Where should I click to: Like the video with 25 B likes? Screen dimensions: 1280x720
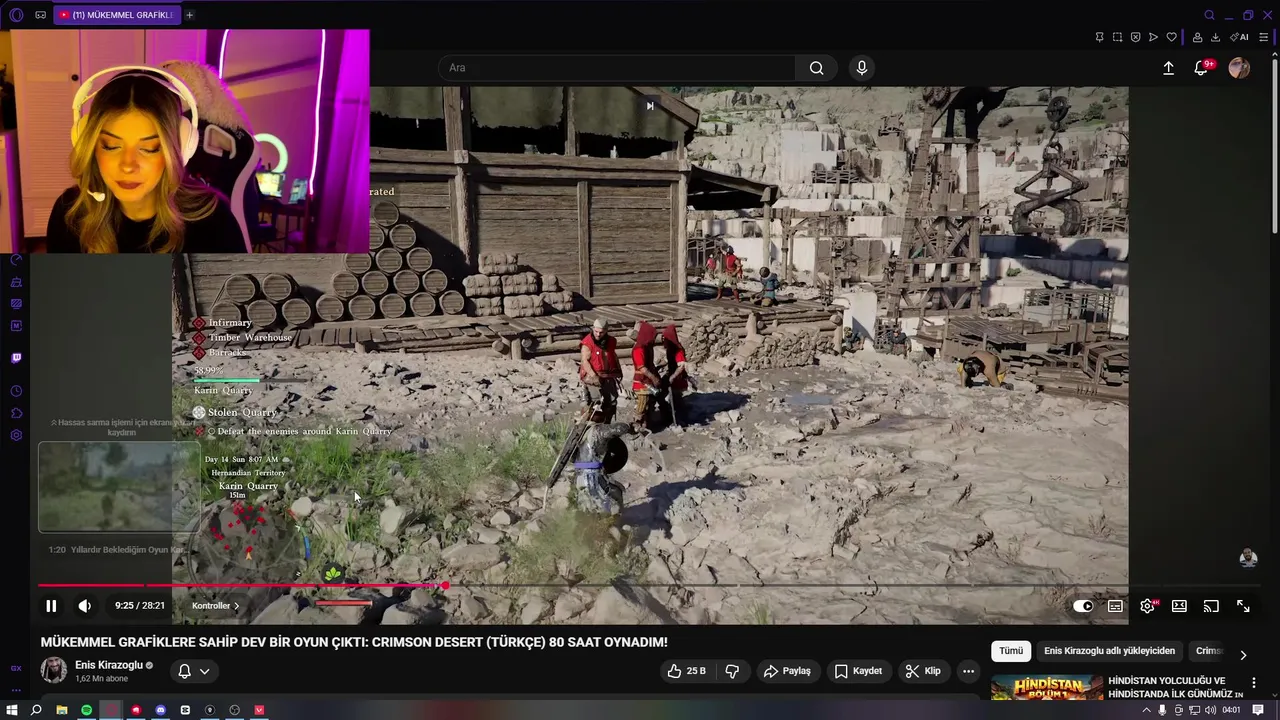(687, 671)
